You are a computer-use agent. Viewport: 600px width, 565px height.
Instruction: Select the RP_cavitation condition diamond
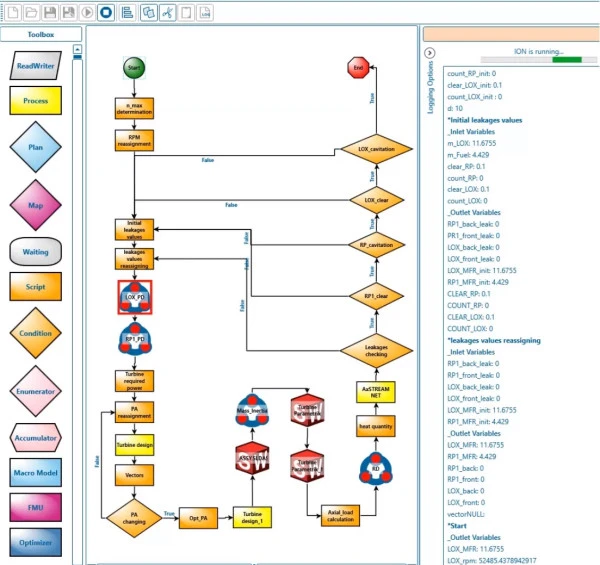(376, 245)
